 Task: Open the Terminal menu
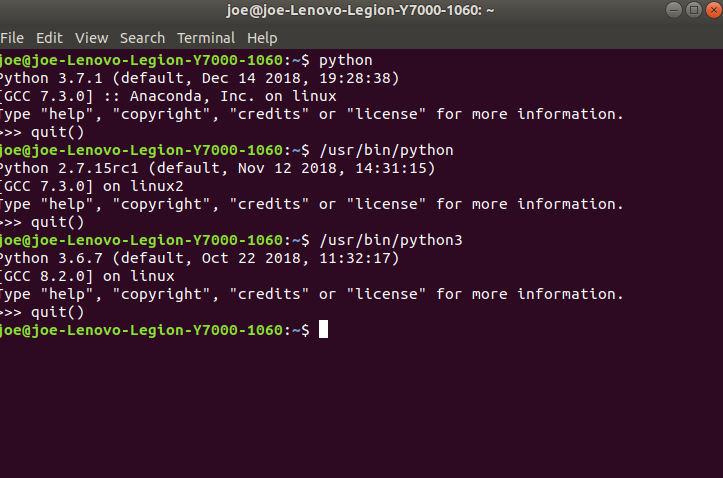click(206, 38)
